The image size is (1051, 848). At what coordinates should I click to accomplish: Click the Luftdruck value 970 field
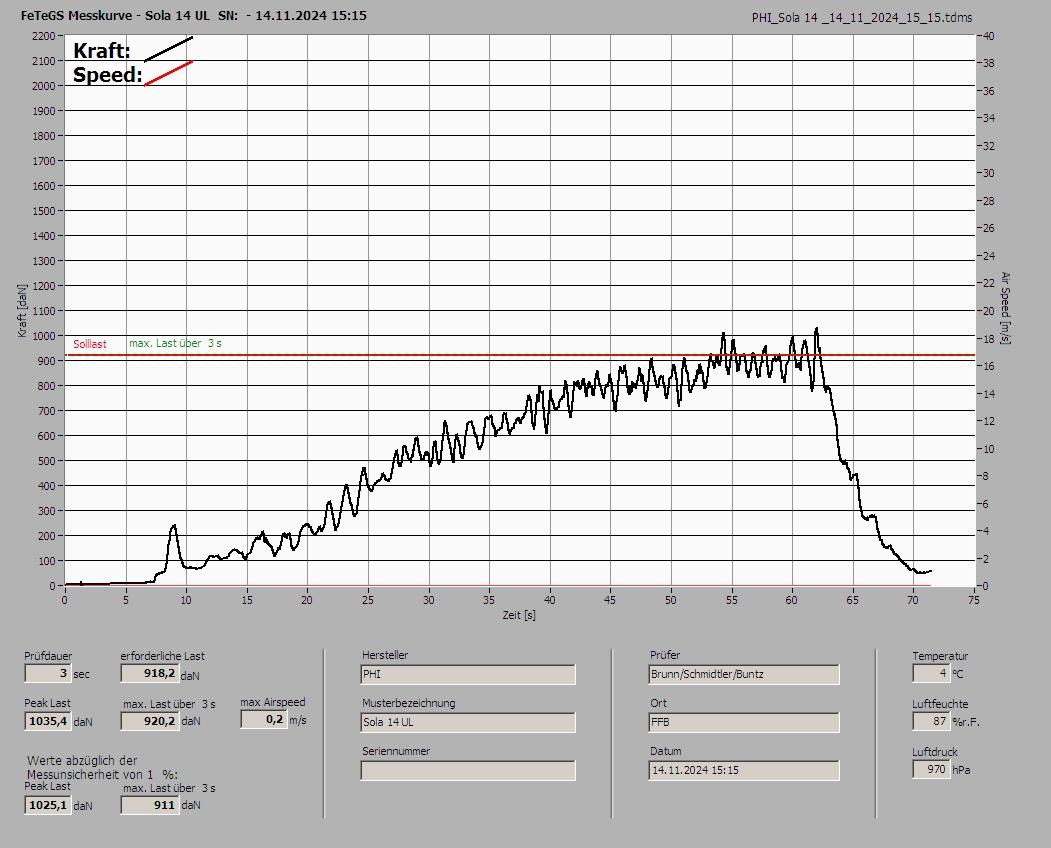click(x=931, y=770)
